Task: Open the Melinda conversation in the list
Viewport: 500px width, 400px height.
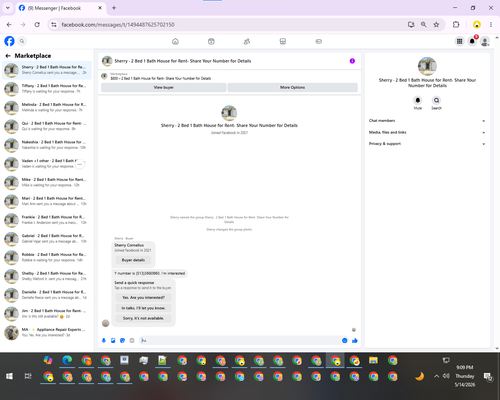Action: pos(47,107)
